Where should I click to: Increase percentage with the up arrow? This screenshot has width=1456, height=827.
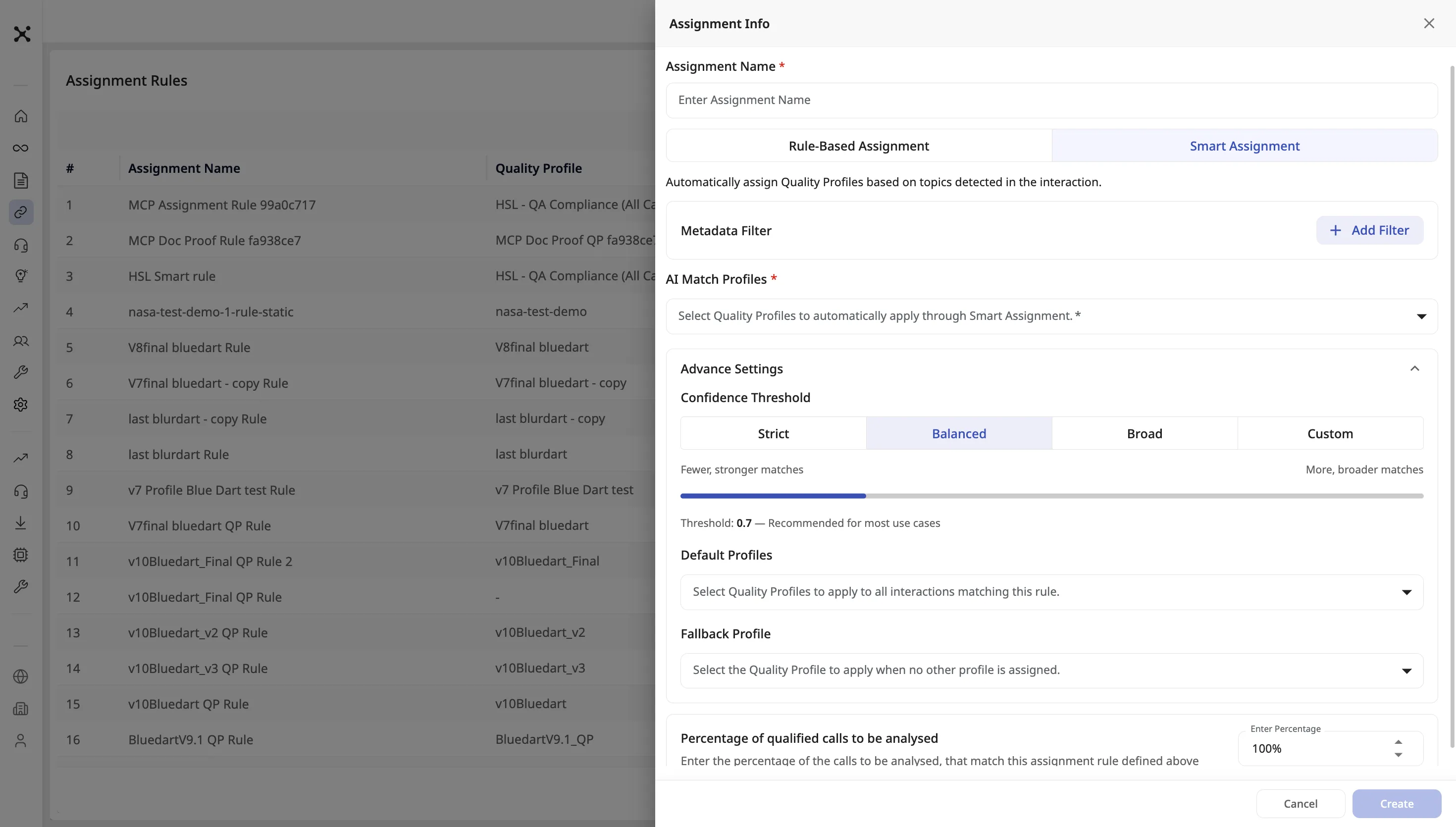click(1398, 742)
